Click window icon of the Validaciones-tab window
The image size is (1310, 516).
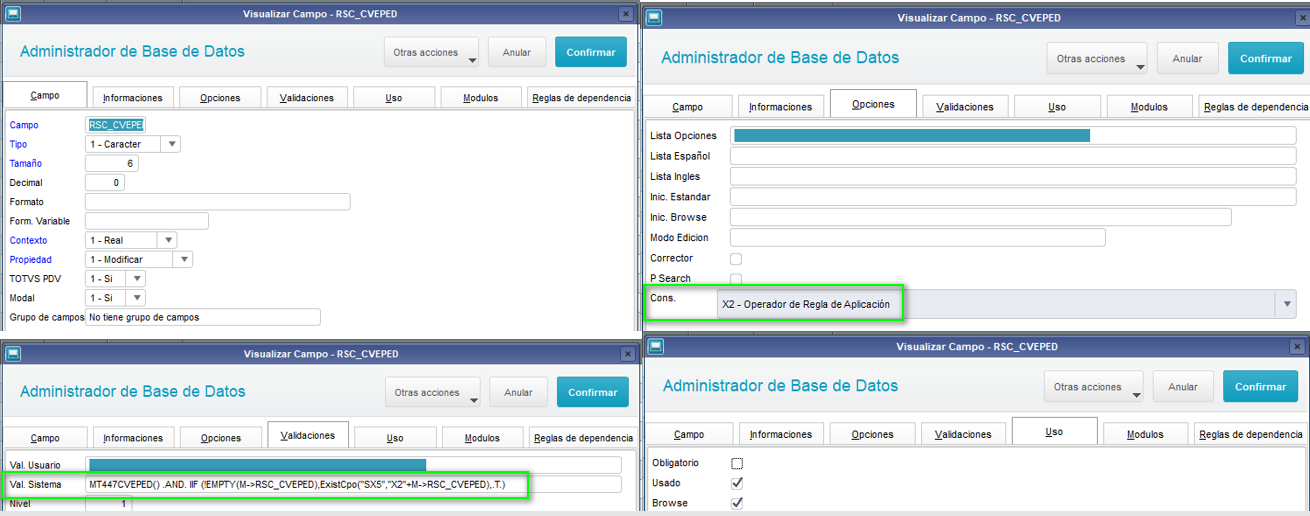point(13,354)
